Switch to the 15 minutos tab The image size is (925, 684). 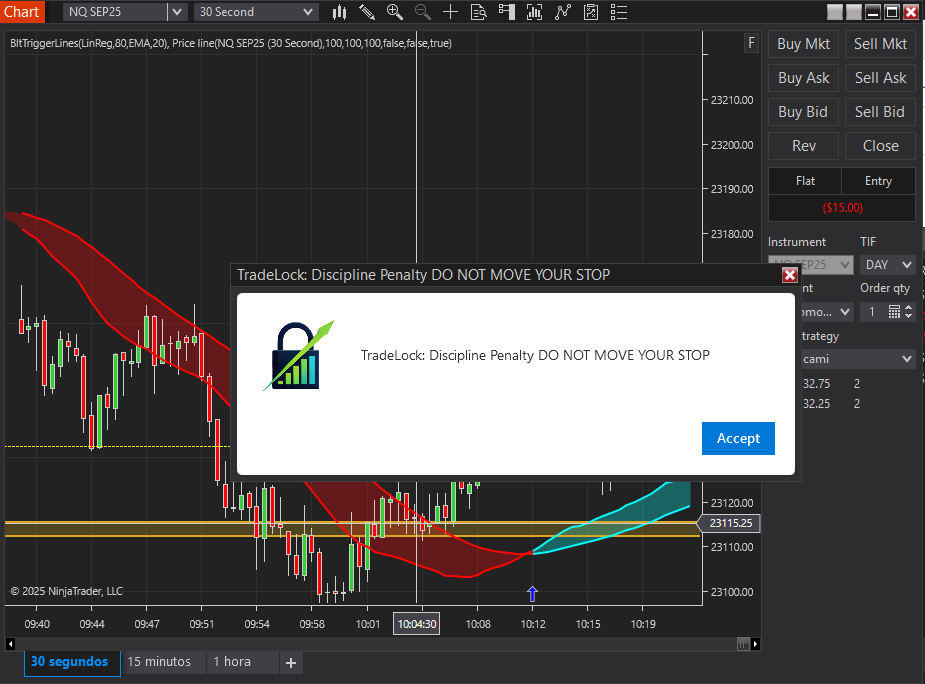[x=159, y=662]
